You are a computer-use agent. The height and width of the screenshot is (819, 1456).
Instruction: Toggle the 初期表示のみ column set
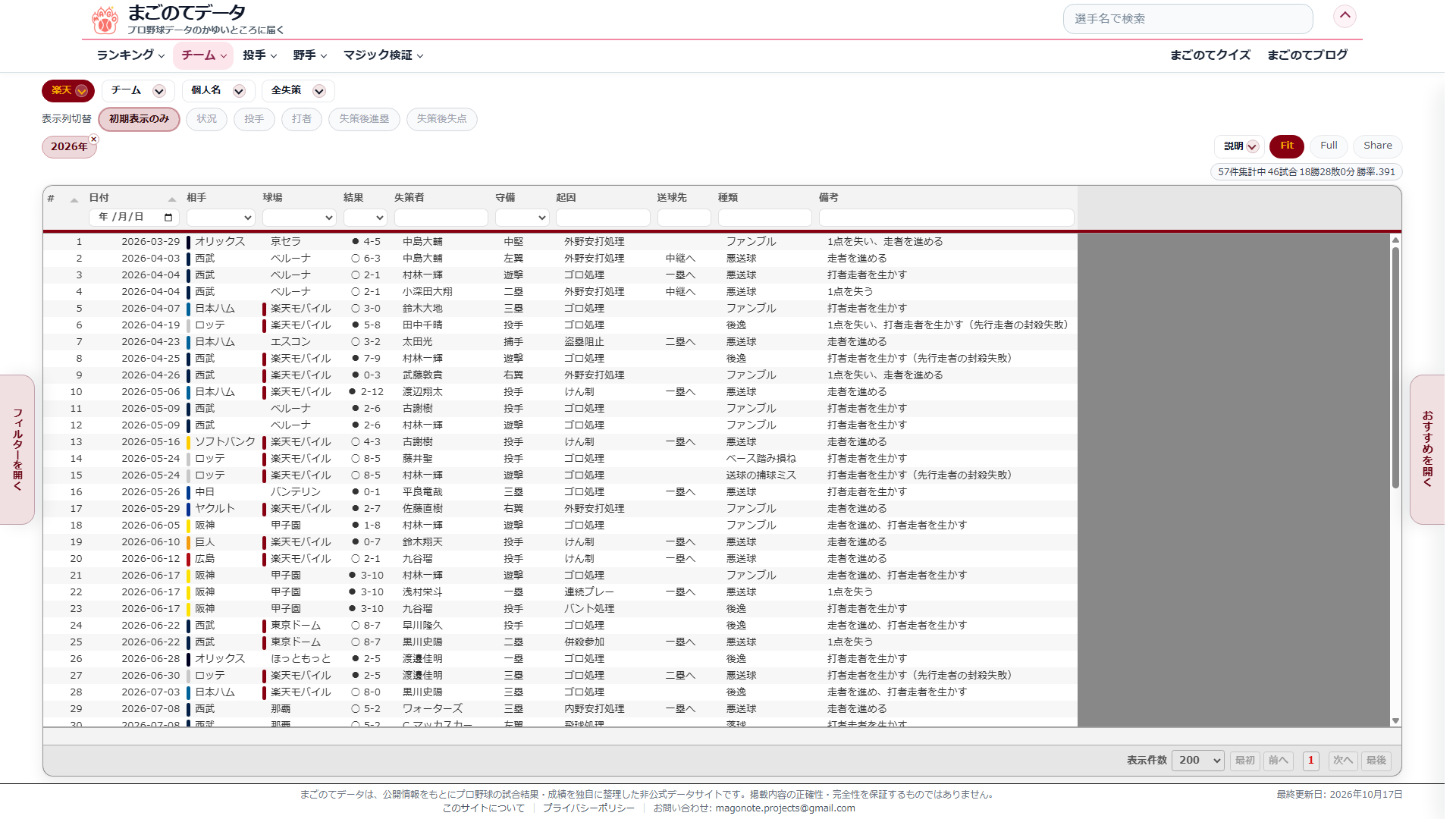(x=139, y=119)
